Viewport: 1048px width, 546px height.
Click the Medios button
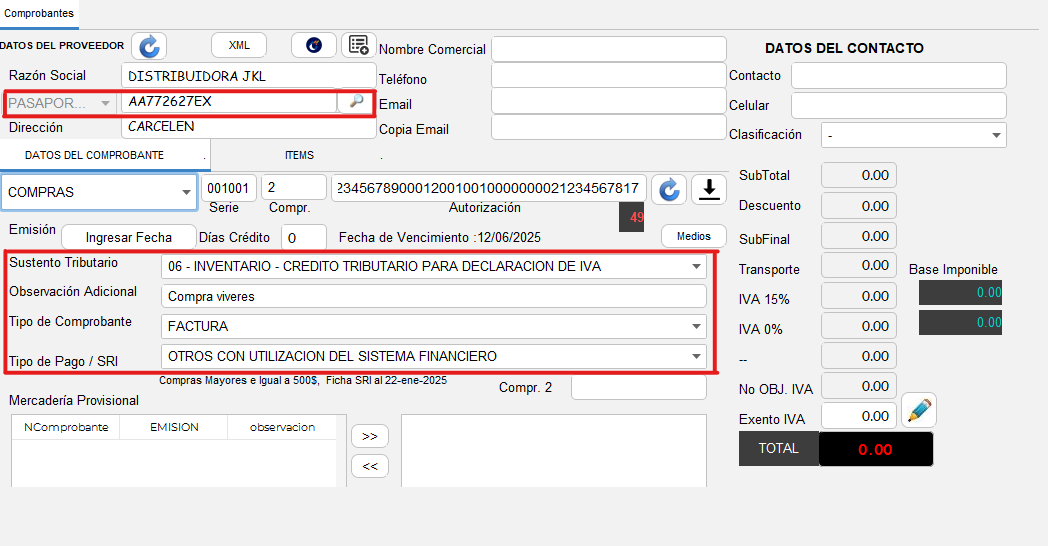coord(693,236)
